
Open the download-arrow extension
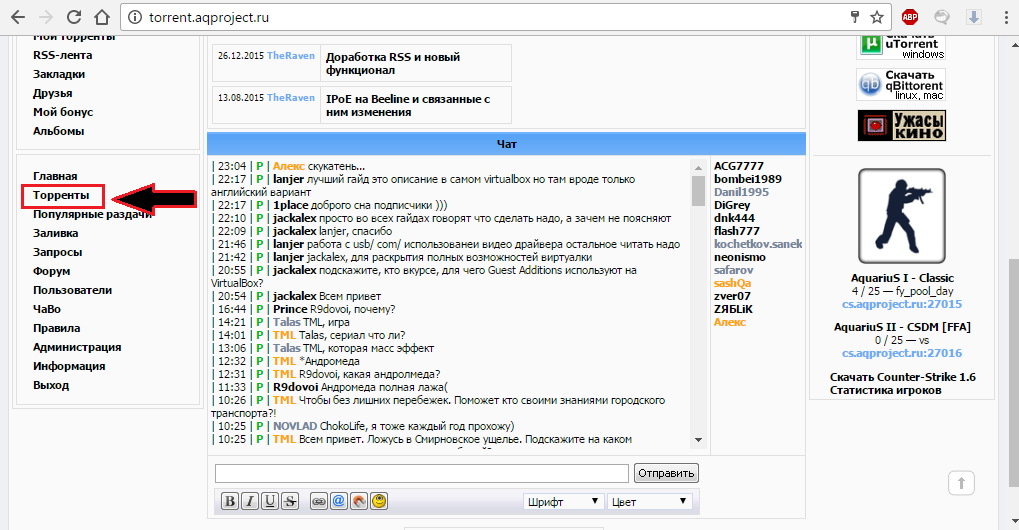click(974, 18)
